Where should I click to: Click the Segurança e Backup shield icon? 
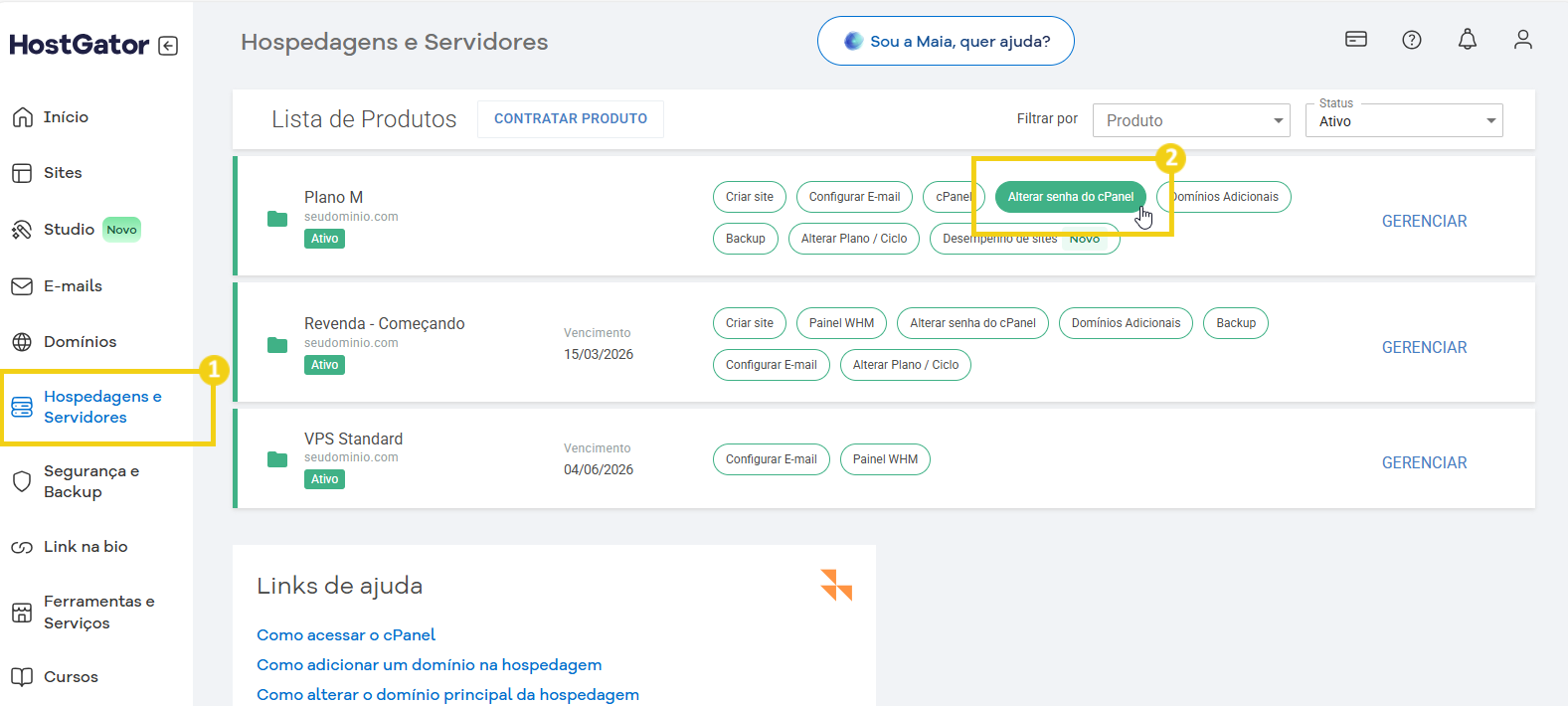click(22, 481)
